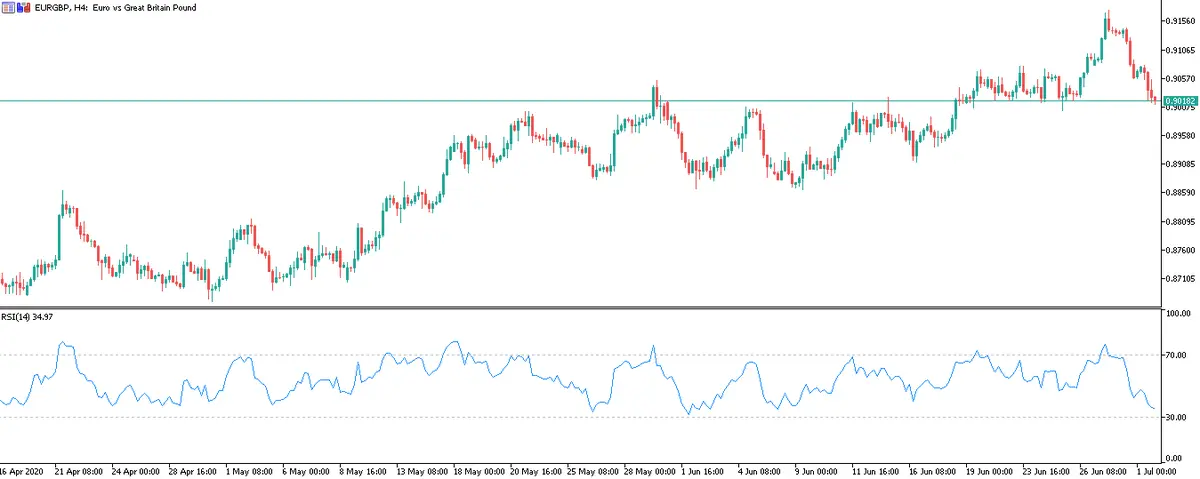
Task: Click the 0.88095 price axis label
Action: pos(1181,221)
